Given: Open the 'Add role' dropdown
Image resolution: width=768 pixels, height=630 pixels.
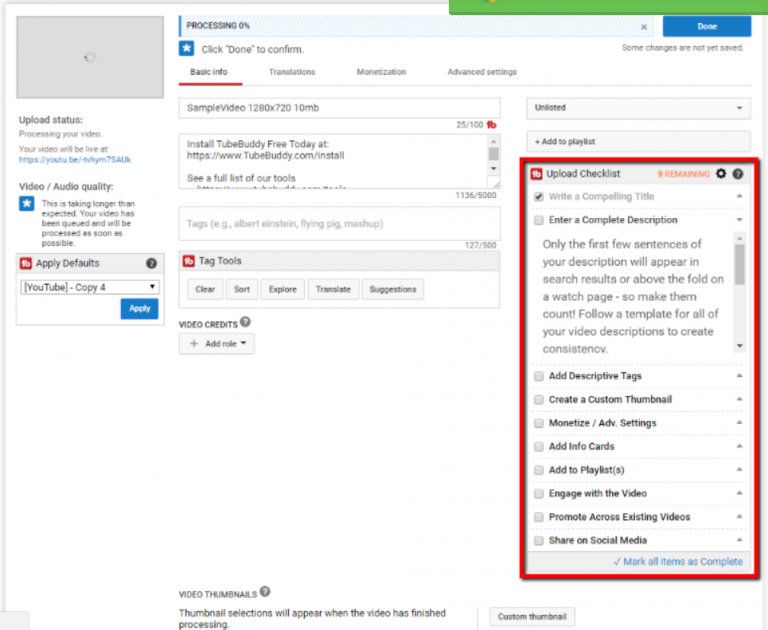Looking at the screenshot, I should [216, 343].
